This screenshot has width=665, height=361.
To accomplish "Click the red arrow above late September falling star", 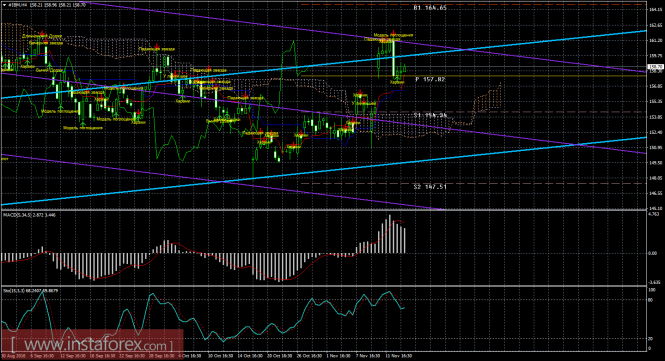I will click(157, 46).
